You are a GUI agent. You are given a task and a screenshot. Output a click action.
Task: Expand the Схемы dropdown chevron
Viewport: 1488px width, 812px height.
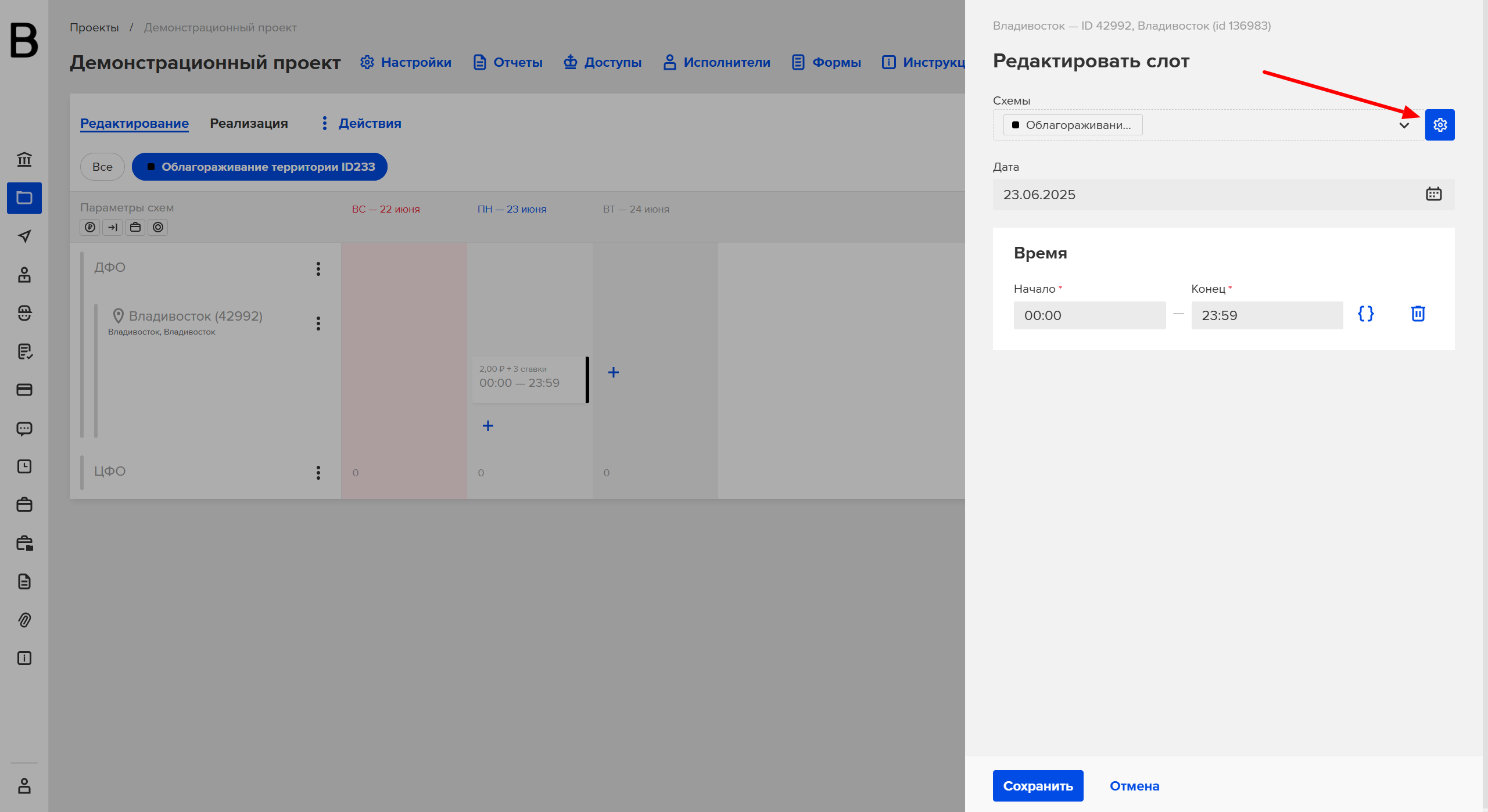click(1404, 125)
